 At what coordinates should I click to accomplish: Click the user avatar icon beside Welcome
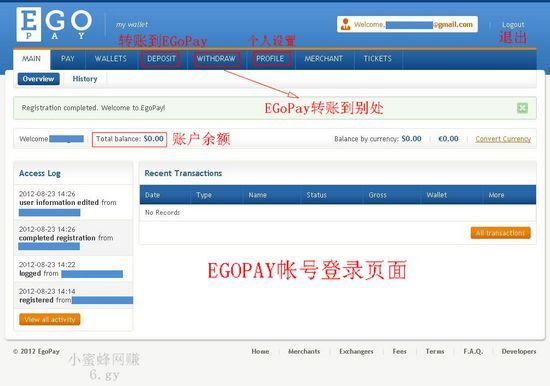[x=346, y=24]
